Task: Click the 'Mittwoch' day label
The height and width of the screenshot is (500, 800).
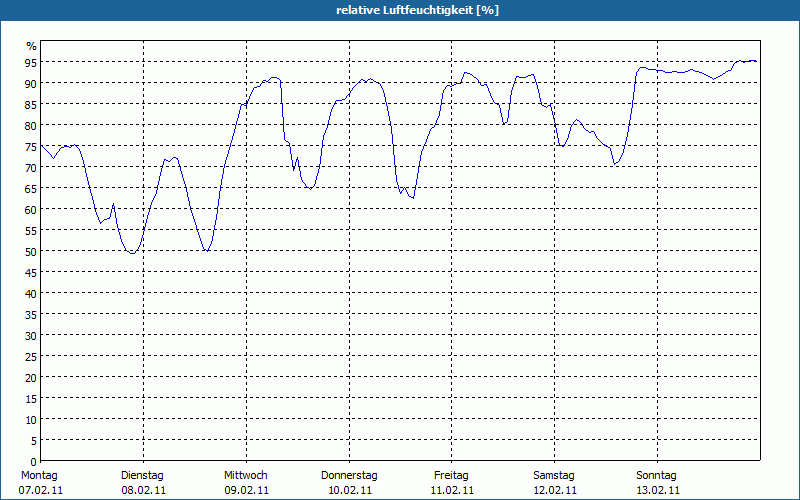Action: click(x=245, y=476)
